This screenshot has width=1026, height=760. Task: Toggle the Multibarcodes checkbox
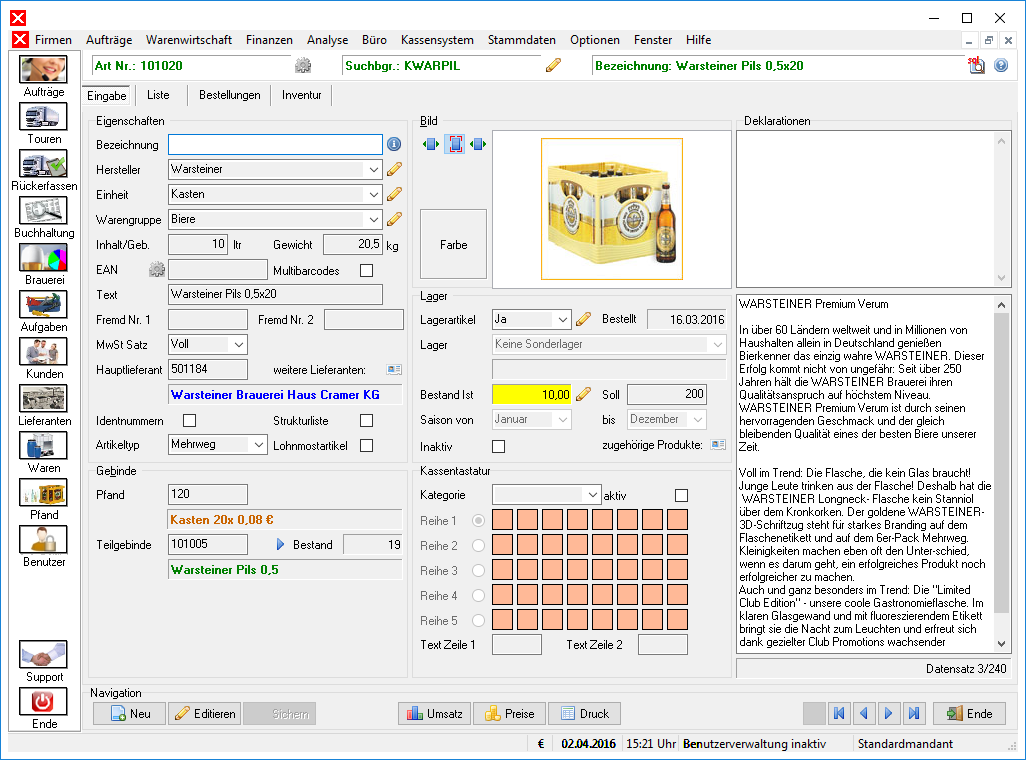[366, 270]
